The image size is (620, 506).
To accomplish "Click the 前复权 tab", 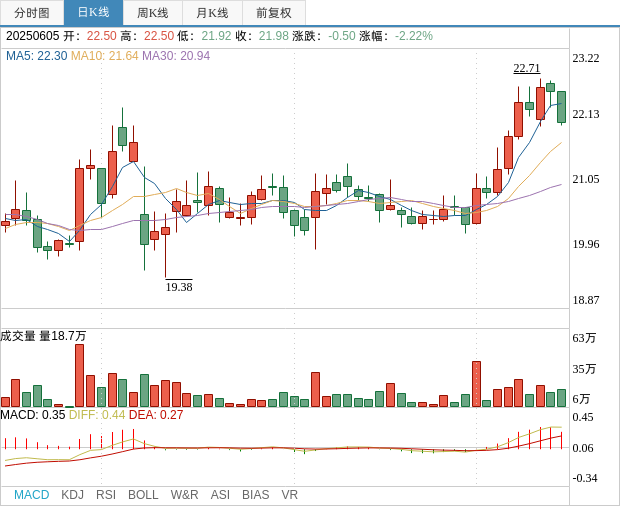I will pos(274,13).
